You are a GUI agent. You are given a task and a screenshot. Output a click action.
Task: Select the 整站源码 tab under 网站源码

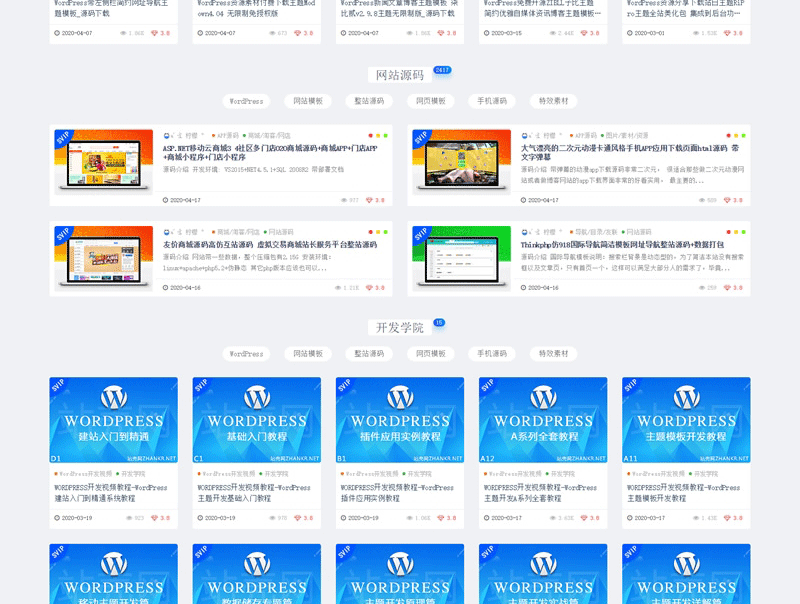pos(369,101)
